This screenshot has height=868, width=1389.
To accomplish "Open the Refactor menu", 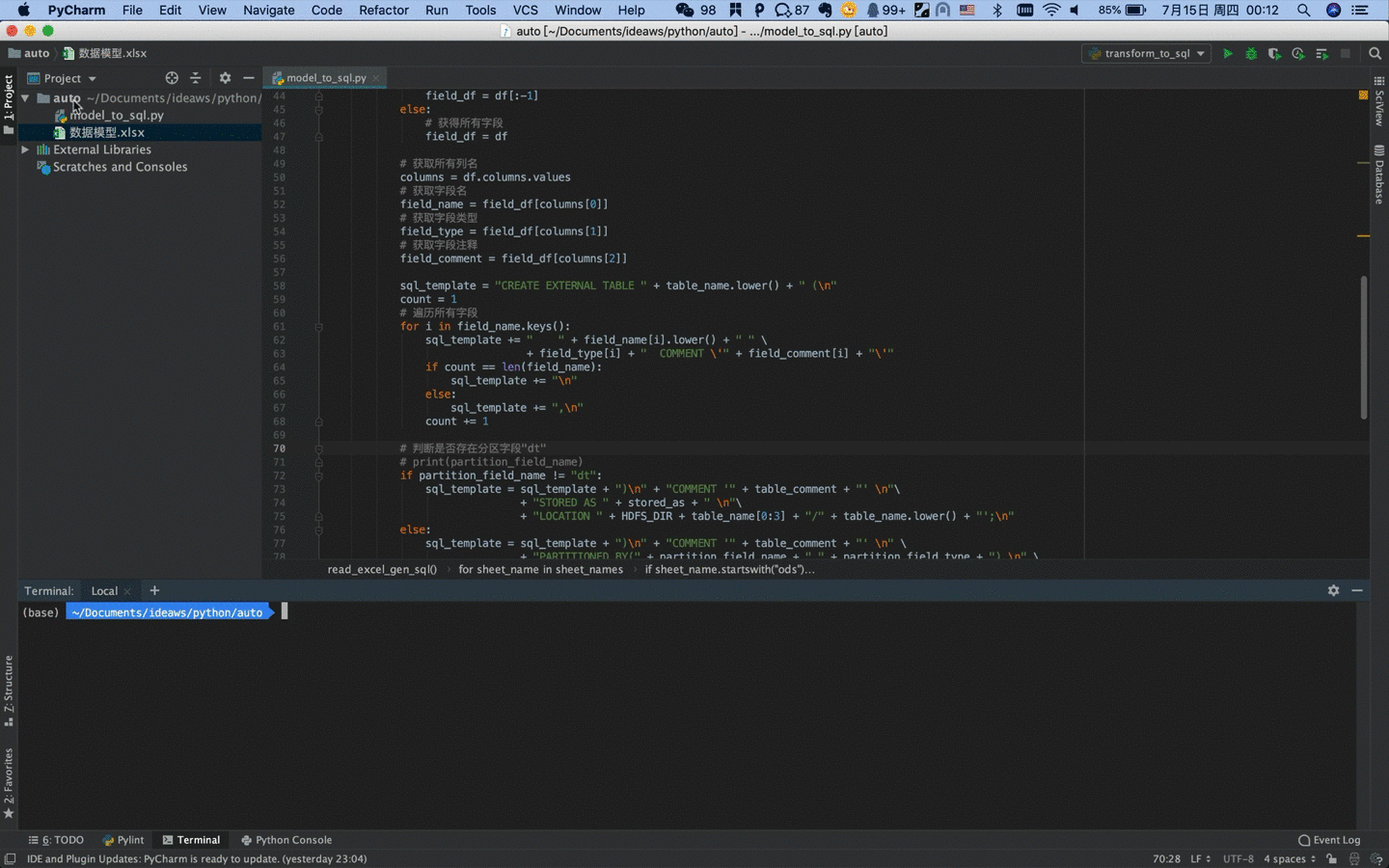I will click(x=383, y=10).
